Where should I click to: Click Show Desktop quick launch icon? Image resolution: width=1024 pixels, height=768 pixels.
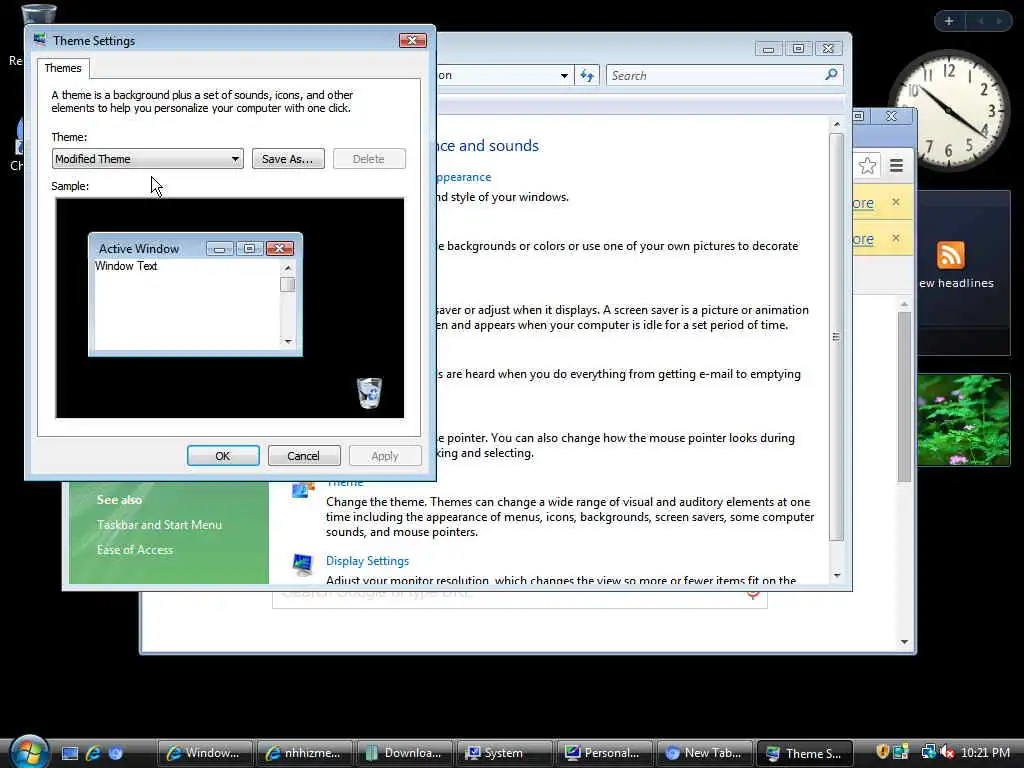click(70, 753)
